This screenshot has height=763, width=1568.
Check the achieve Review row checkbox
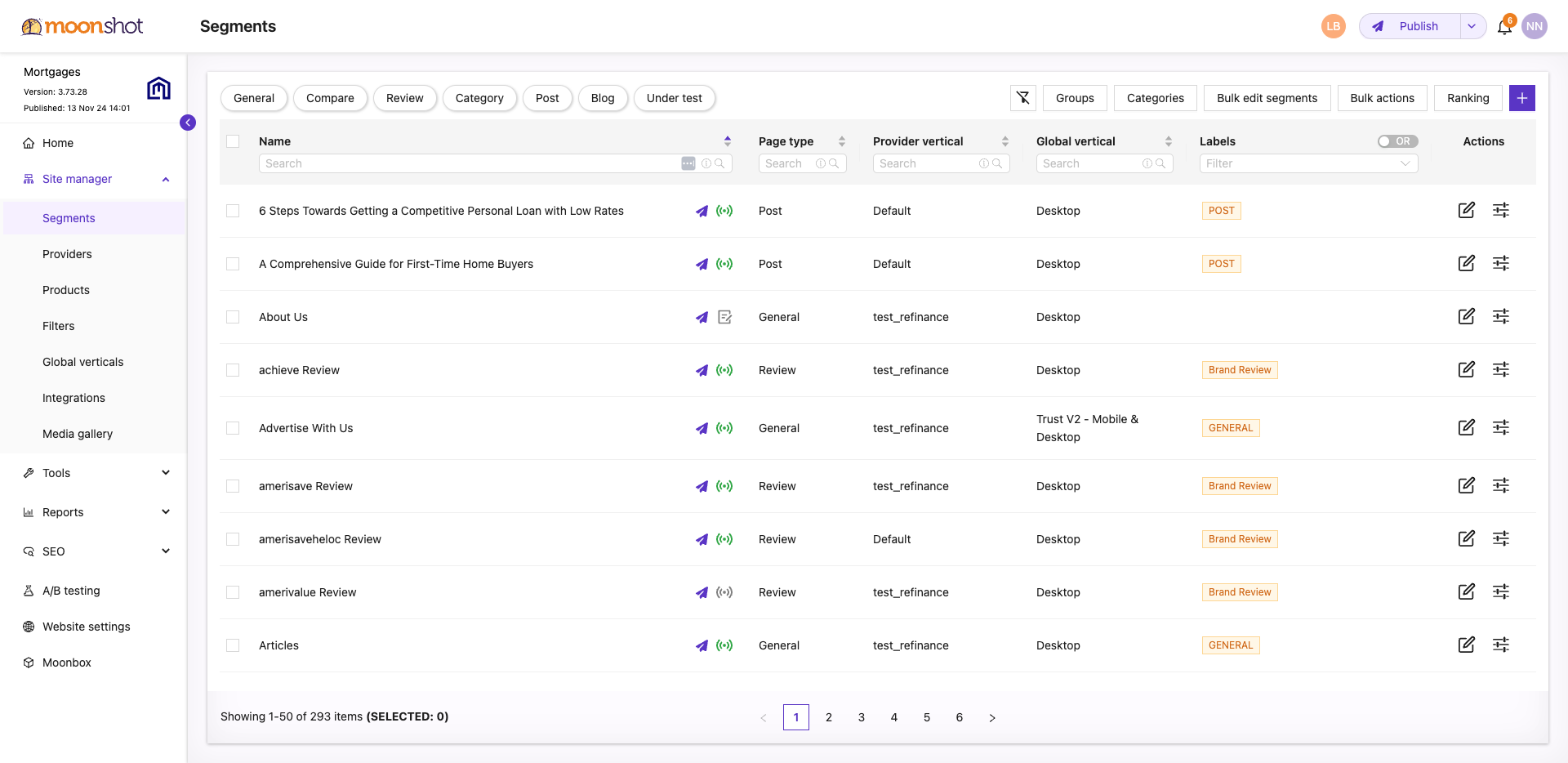point(233,370)
